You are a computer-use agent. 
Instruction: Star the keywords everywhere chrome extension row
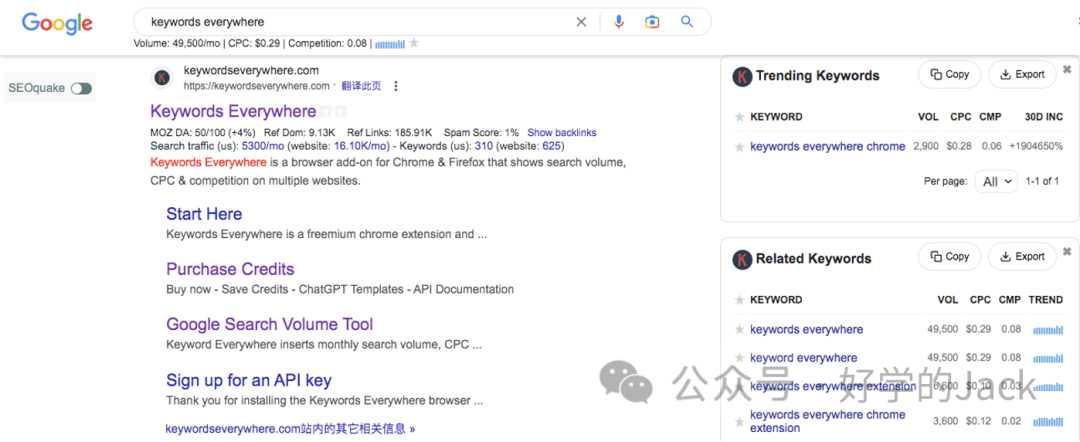740,421
